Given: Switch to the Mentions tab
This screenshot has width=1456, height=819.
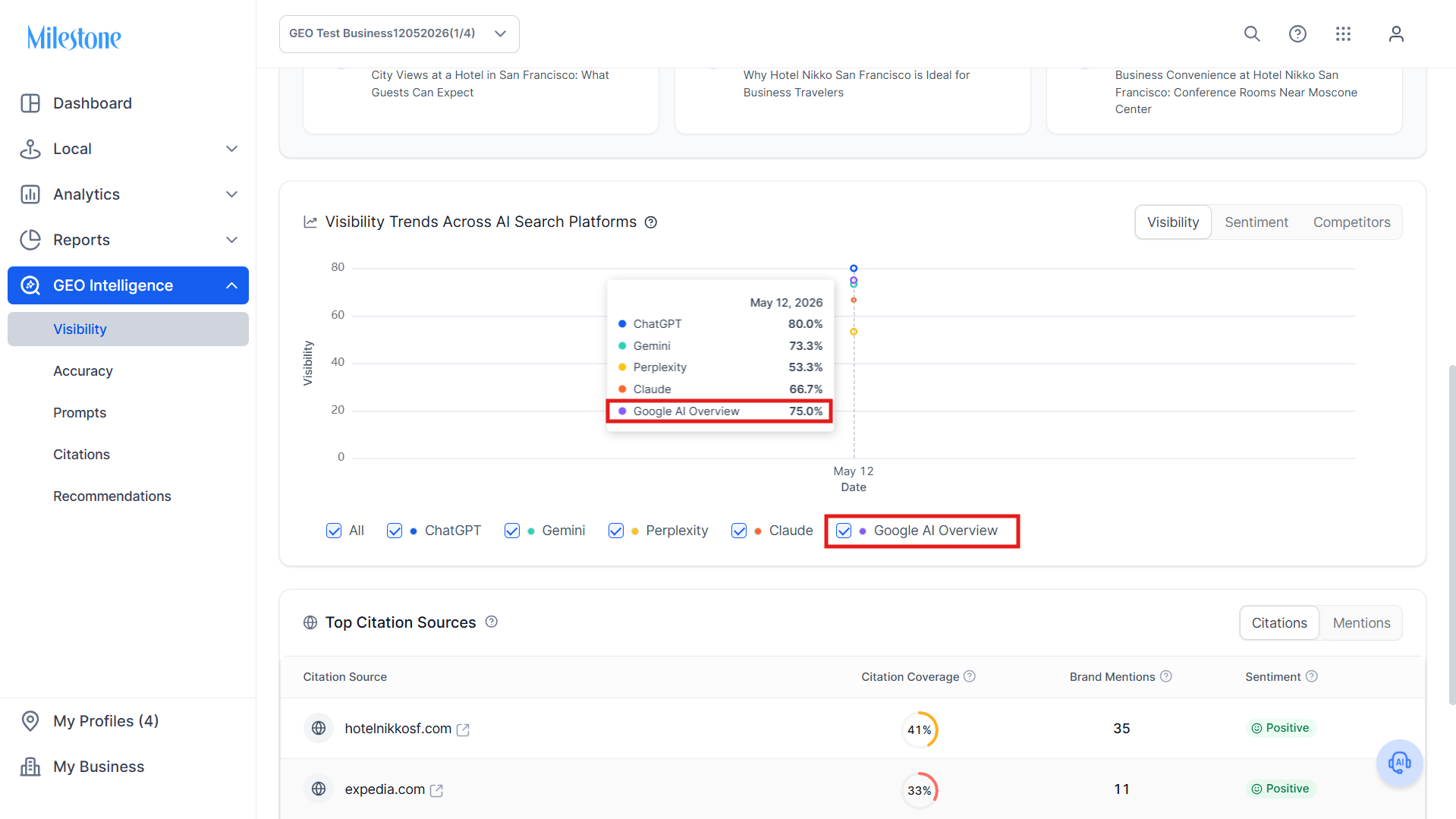Looking at the screenshot, I should pos(1361,623).
